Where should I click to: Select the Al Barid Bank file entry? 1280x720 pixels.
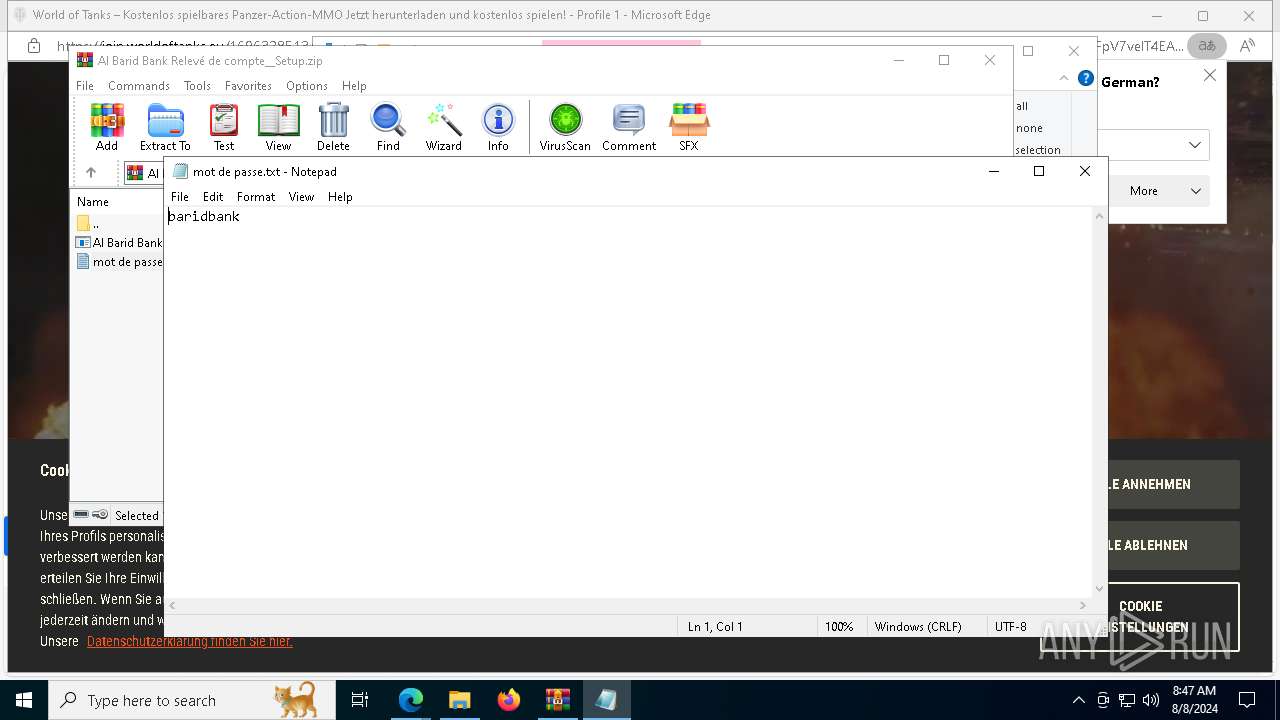(x=119, y=242)
